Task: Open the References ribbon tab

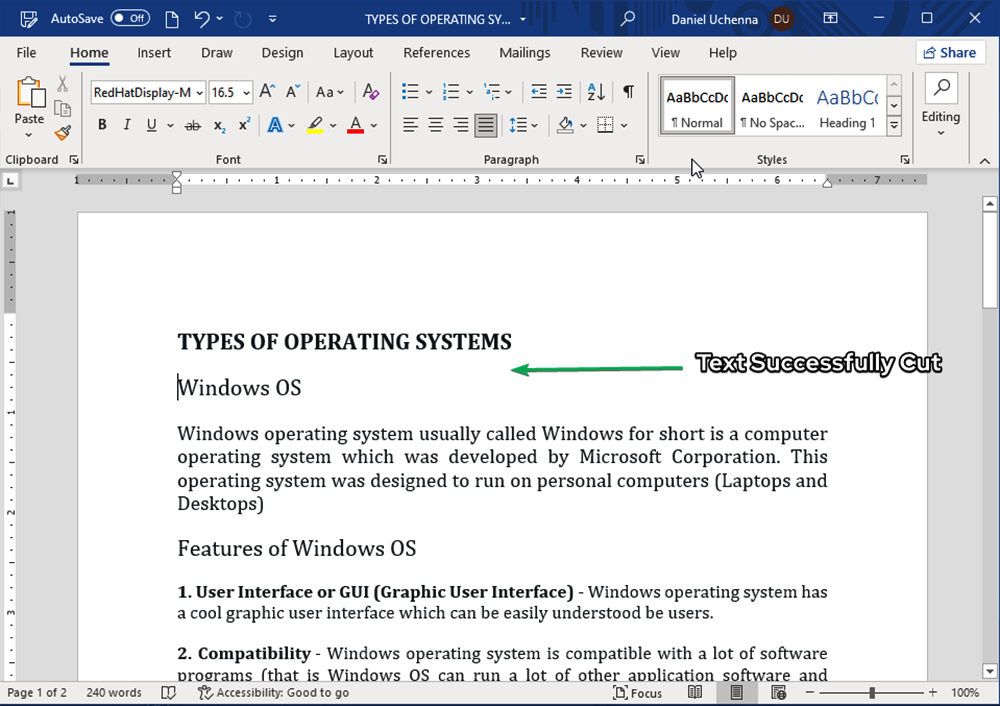Action: click(x=436, y=53)
